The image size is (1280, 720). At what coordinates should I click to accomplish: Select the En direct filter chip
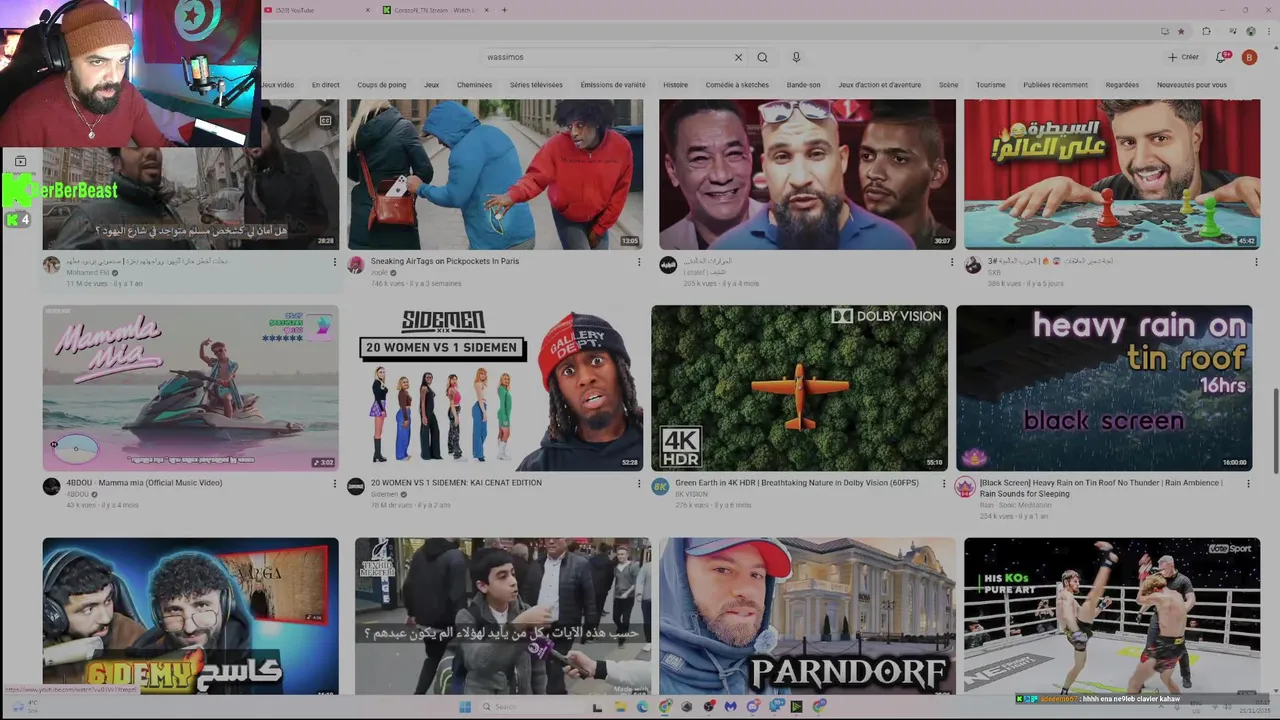pos(325,85)
